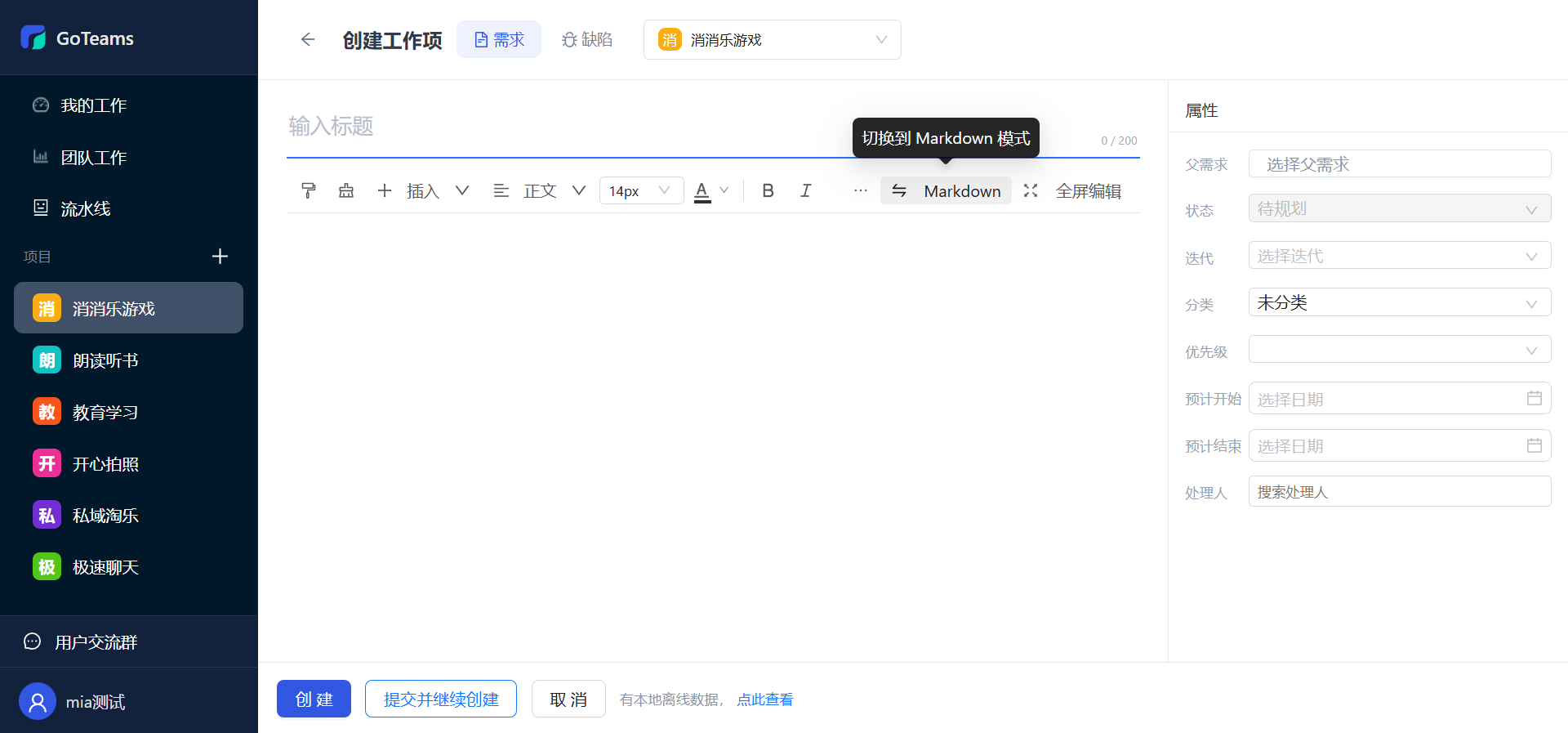The height and width of the screenshot is (733, 1568).
Task: Toggle bold formatting
Action: [768, 190]
